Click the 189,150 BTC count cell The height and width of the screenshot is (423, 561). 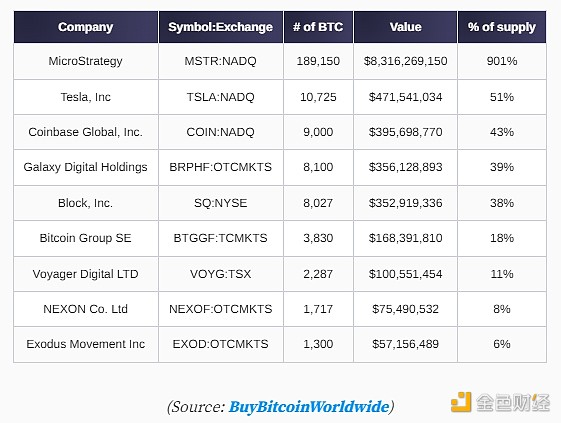[x=318, y=61]
